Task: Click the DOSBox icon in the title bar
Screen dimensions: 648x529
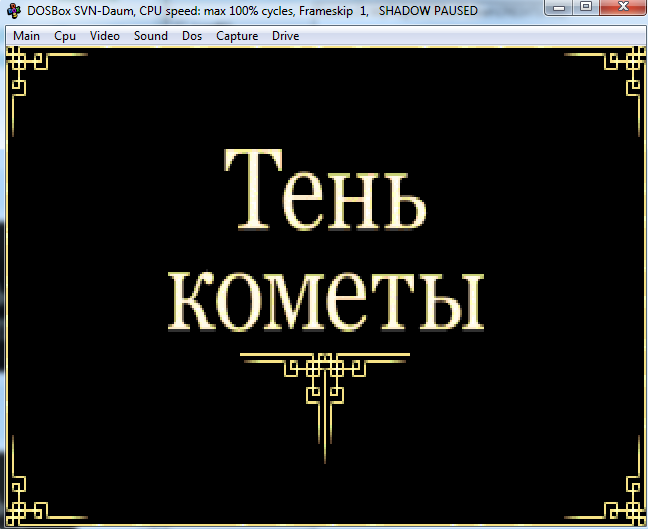Action: click(14, 10)
